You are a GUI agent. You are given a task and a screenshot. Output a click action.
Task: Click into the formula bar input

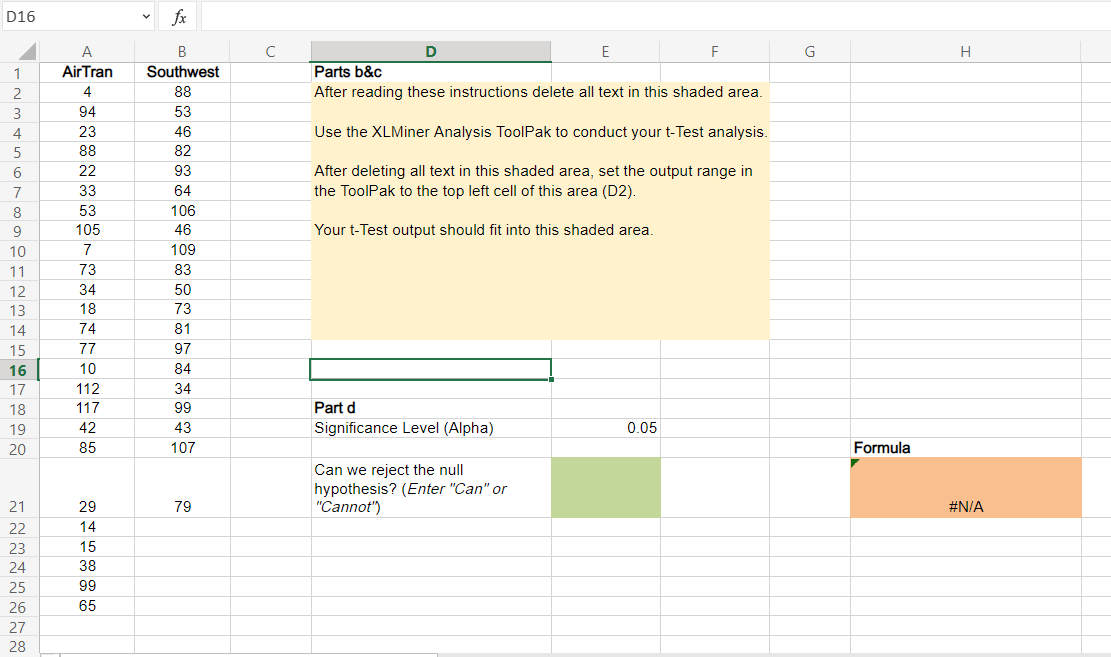click(x=655, y=16)
